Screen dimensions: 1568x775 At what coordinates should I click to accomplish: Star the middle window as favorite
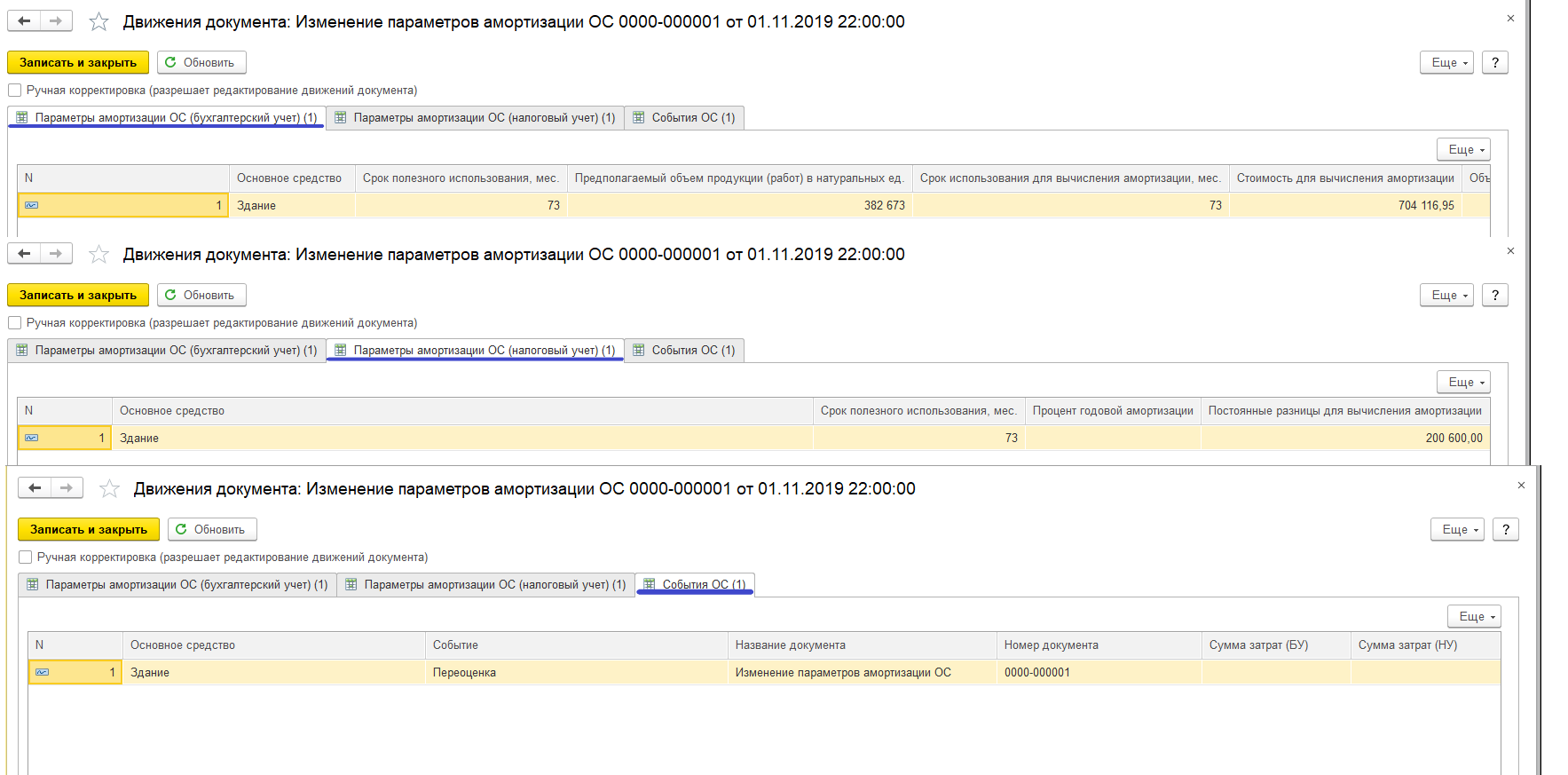click(x=98, y=254)
